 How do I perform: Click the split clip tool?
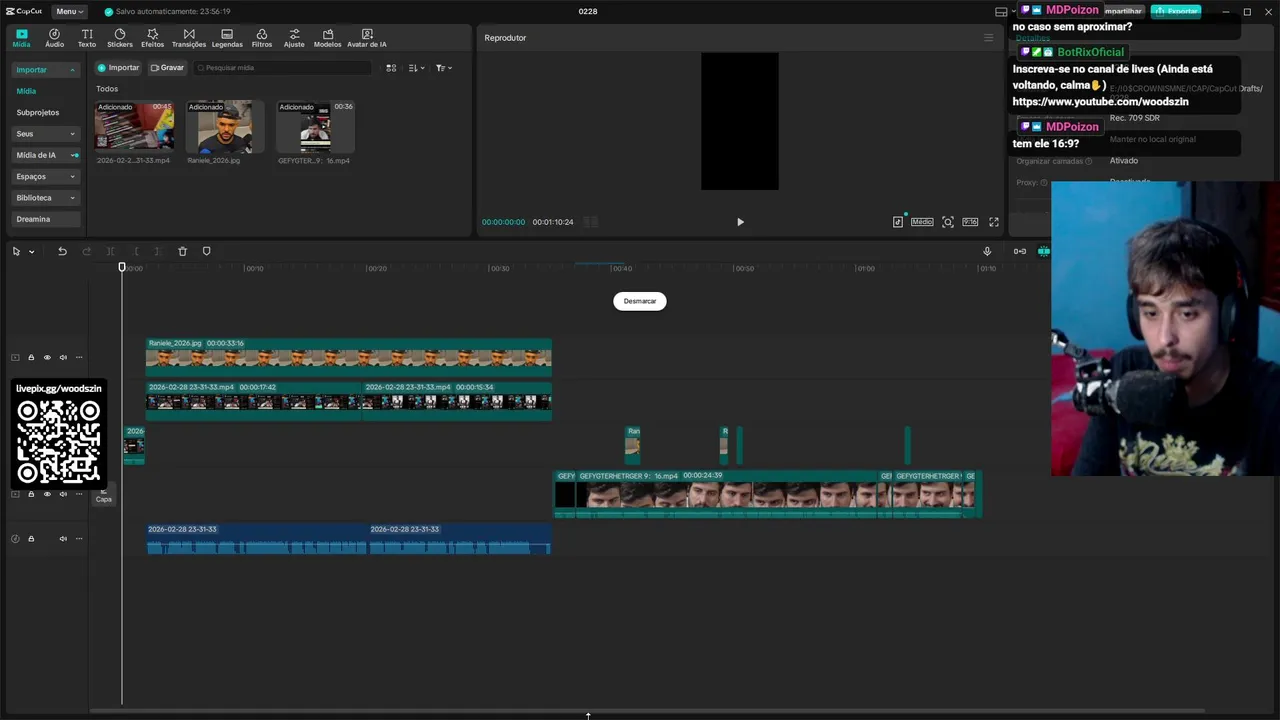coord(110,251)
